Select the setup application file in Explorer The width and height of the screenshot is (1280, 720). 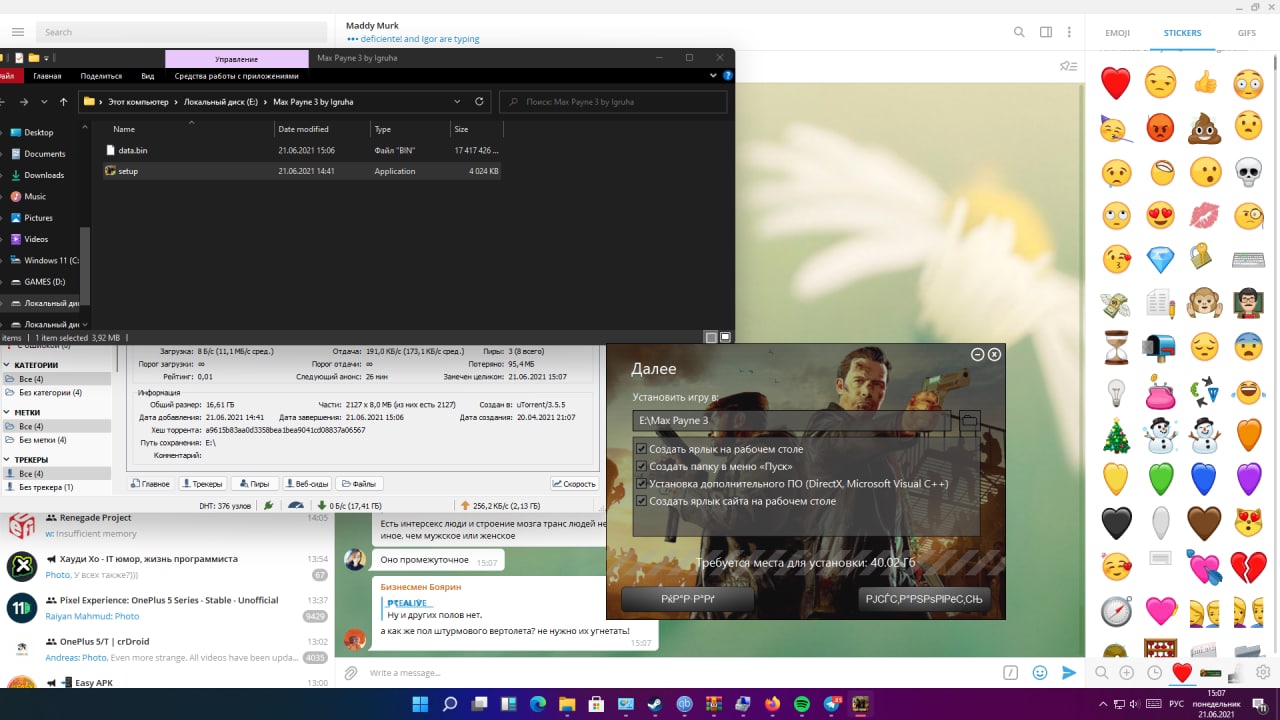300,171
